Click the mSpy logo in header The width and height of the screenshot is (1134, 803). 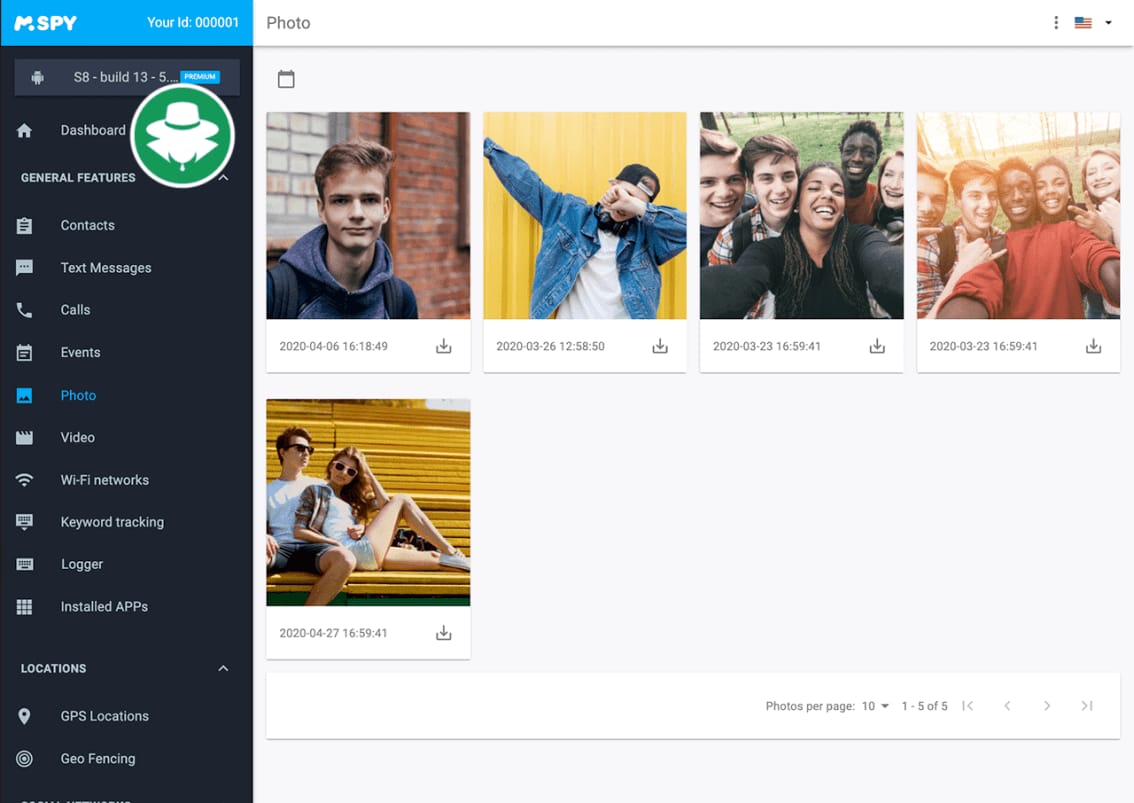45,23
